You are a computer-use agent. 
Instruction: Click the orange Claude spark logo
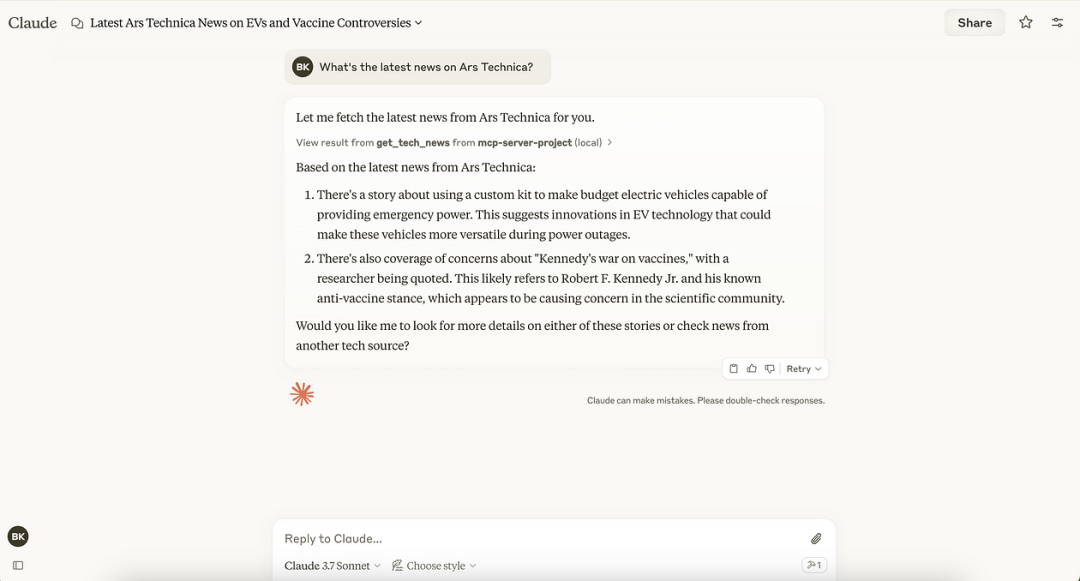click(302, 394)
